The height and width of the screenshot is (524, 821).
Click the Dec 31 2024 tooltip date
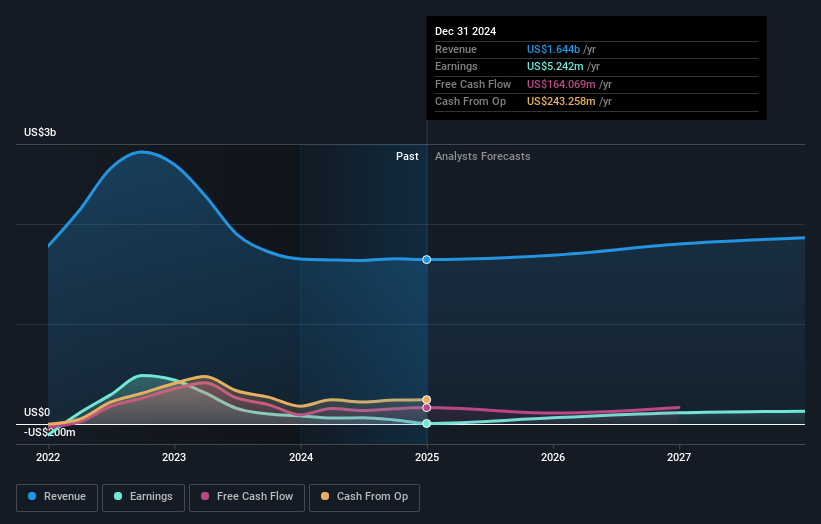point(465,31)
